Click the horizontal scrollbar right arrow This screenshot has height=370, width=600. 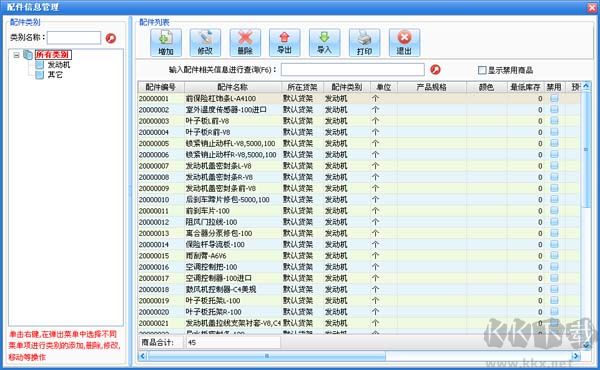point(576,356)
